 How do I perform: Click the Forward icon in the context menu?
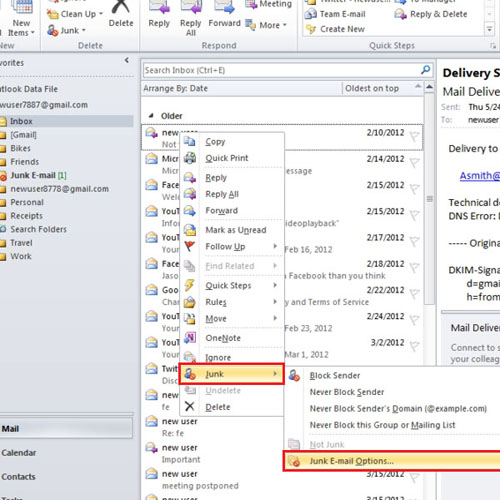point(190,210)
